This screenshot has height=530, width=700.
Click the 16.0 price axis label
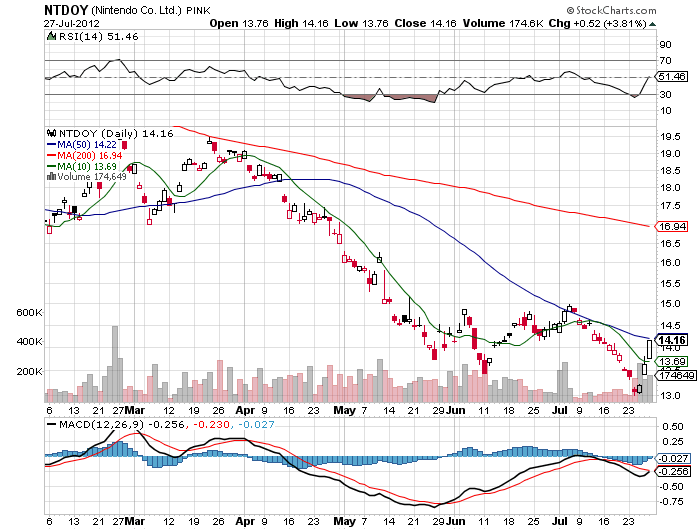click(670, 263)
